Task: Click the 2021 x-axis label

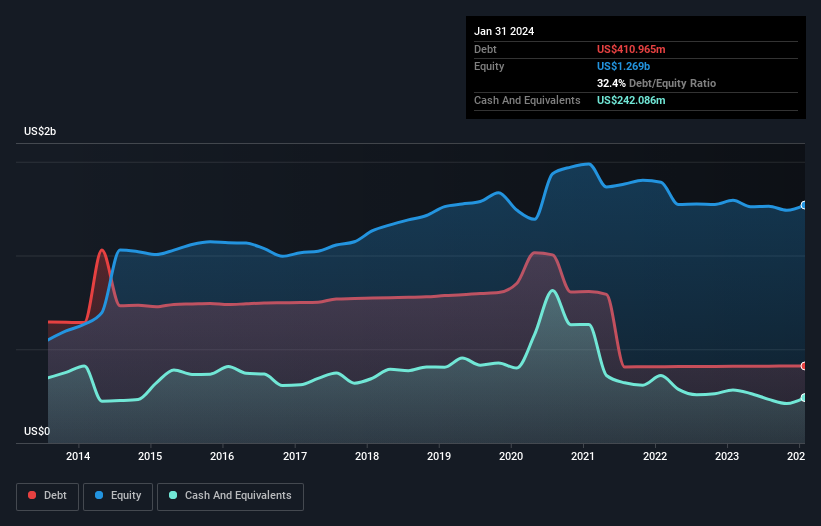Action: (583, 456)
